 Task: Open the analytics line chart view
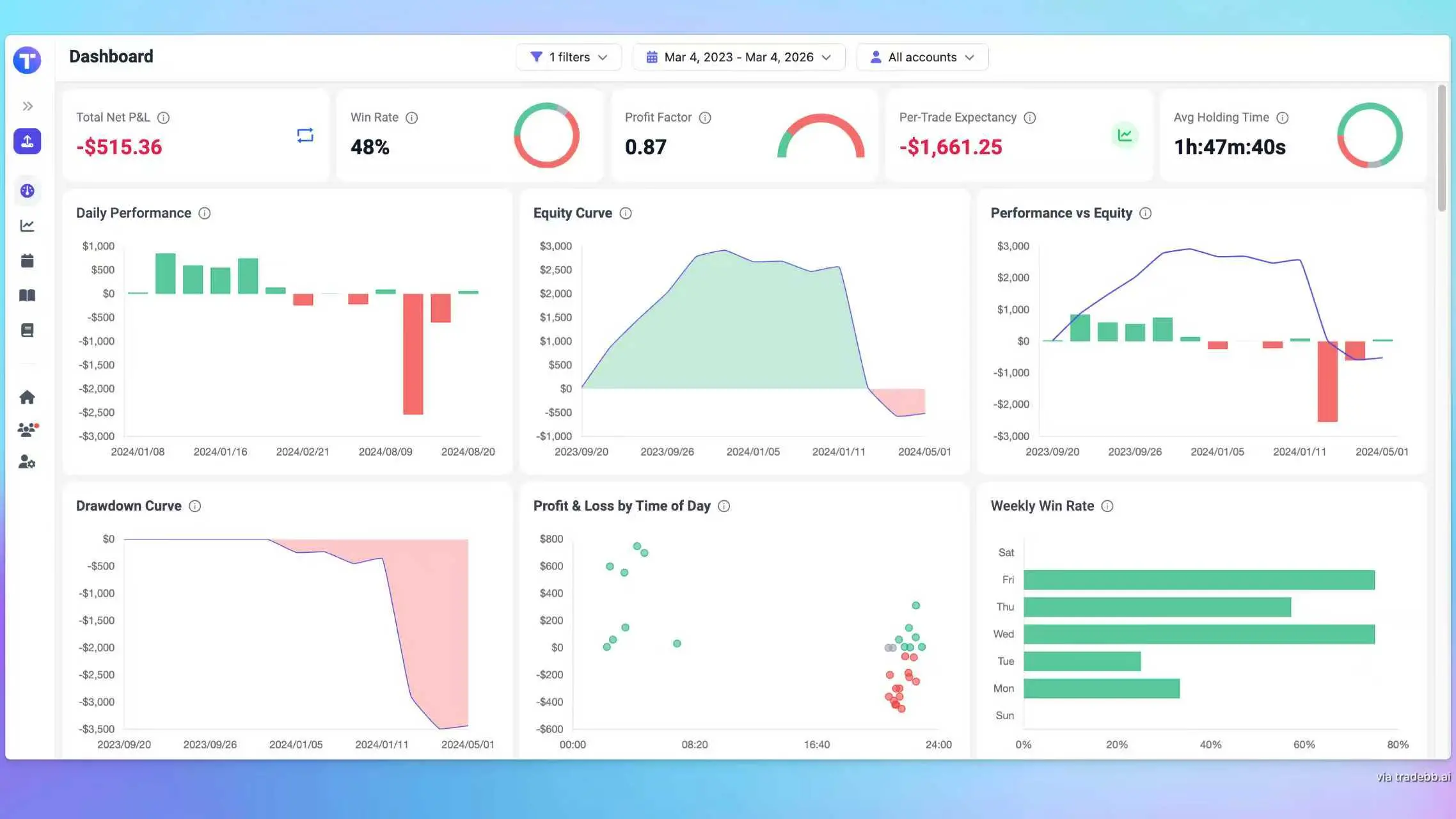click(x=27, y=225)
